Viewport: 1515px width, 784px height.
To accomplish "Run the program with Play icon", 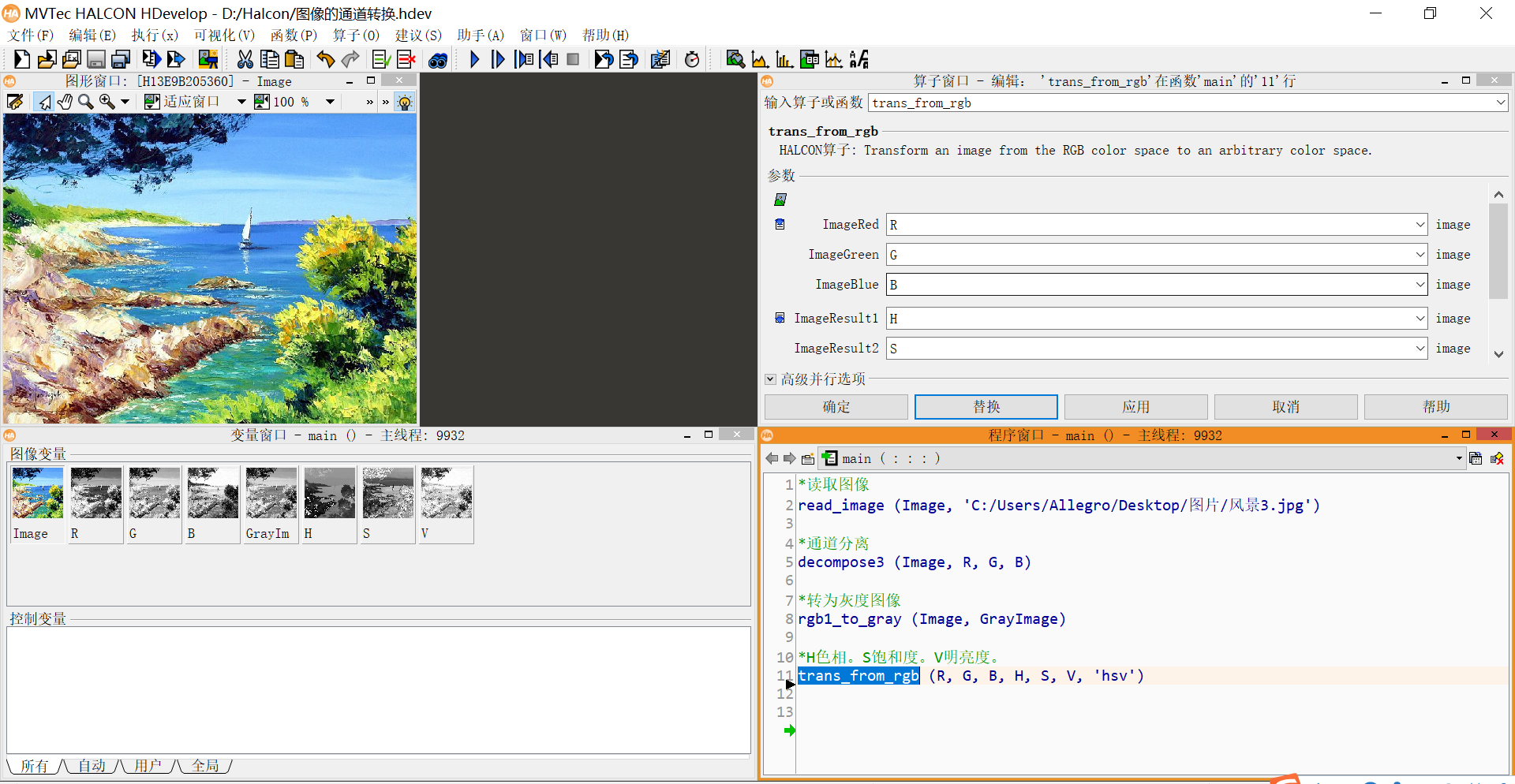I will point(474,59).
